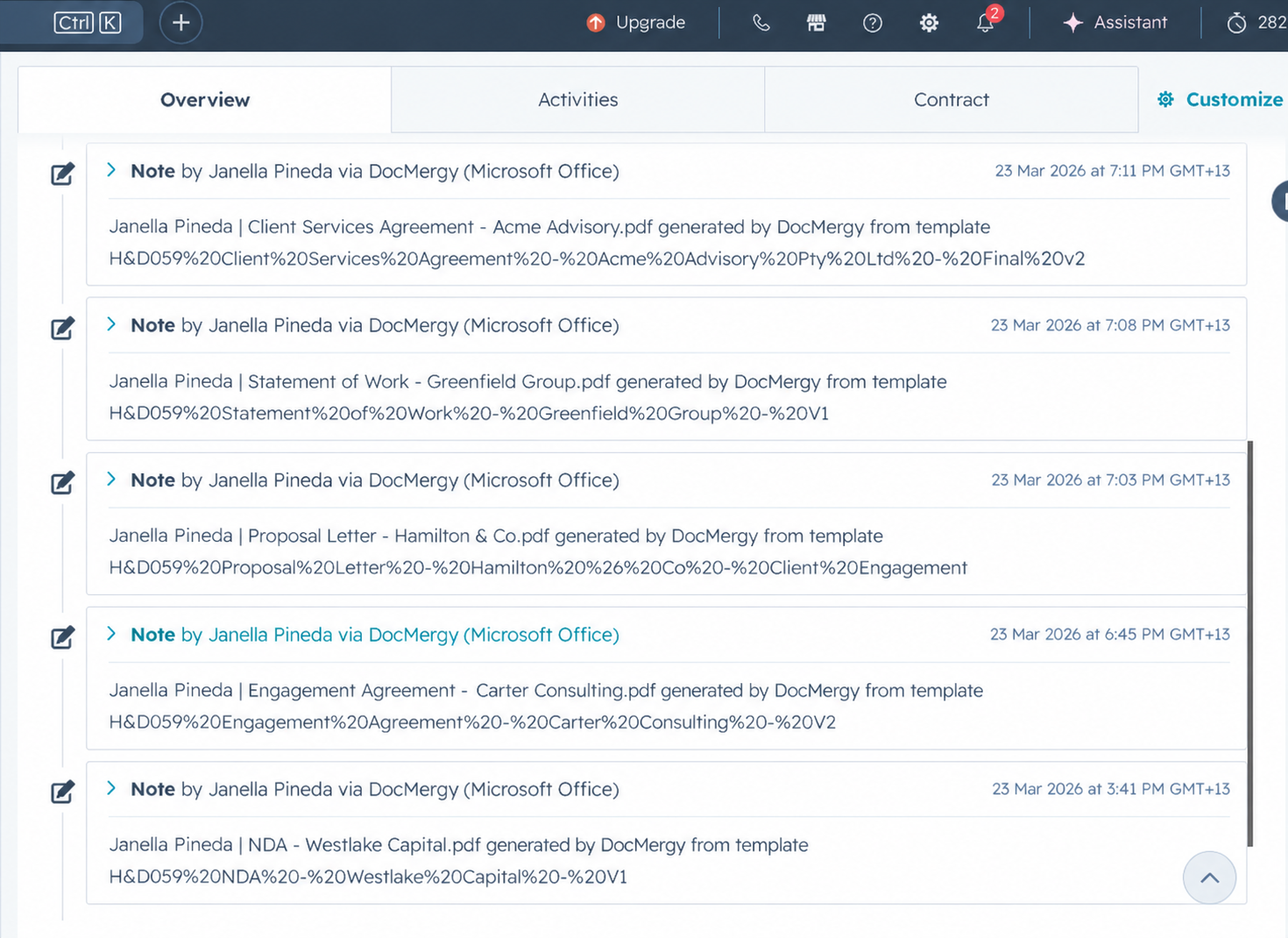The height and width of the screenshot is (938, 1288).
Task: Click the Upgrade arrow button
Action: pos(636,23)
